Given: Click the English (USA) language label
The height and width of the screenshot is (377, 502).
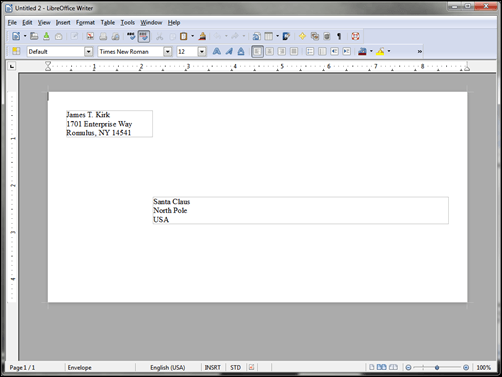Looking at the screenshot, I should 168,367.
